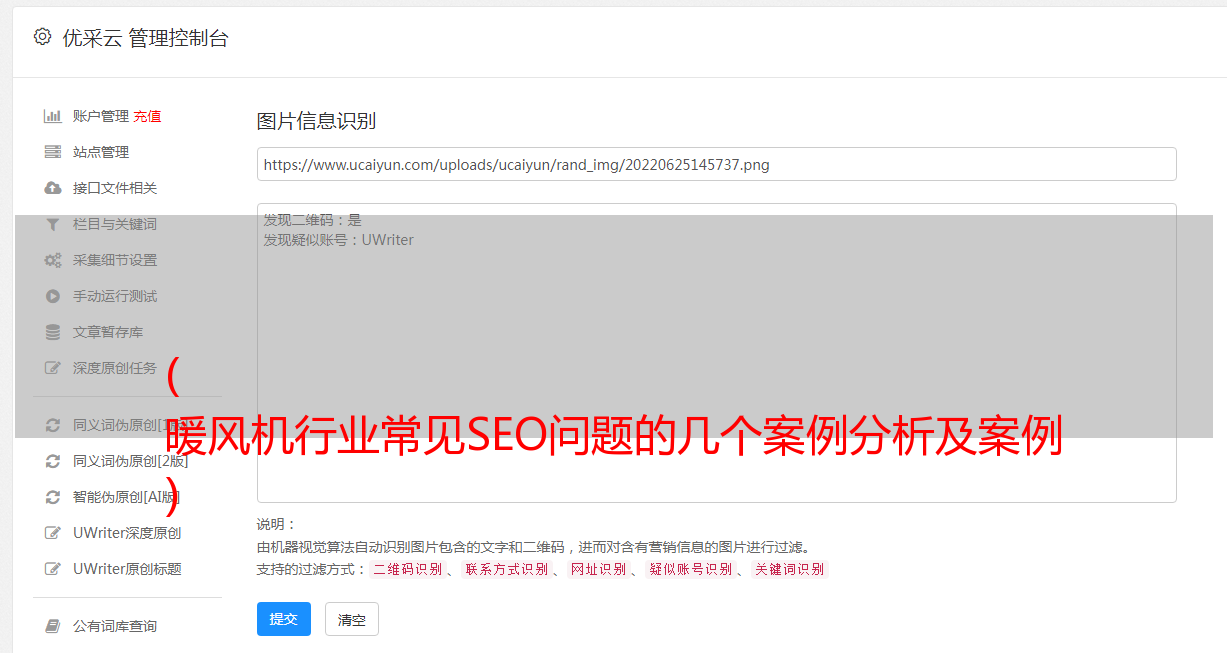Screen dimensions: 1227x653
Task: Open 智能伪原创[AI版] menu item
Action: click(127, 497)
